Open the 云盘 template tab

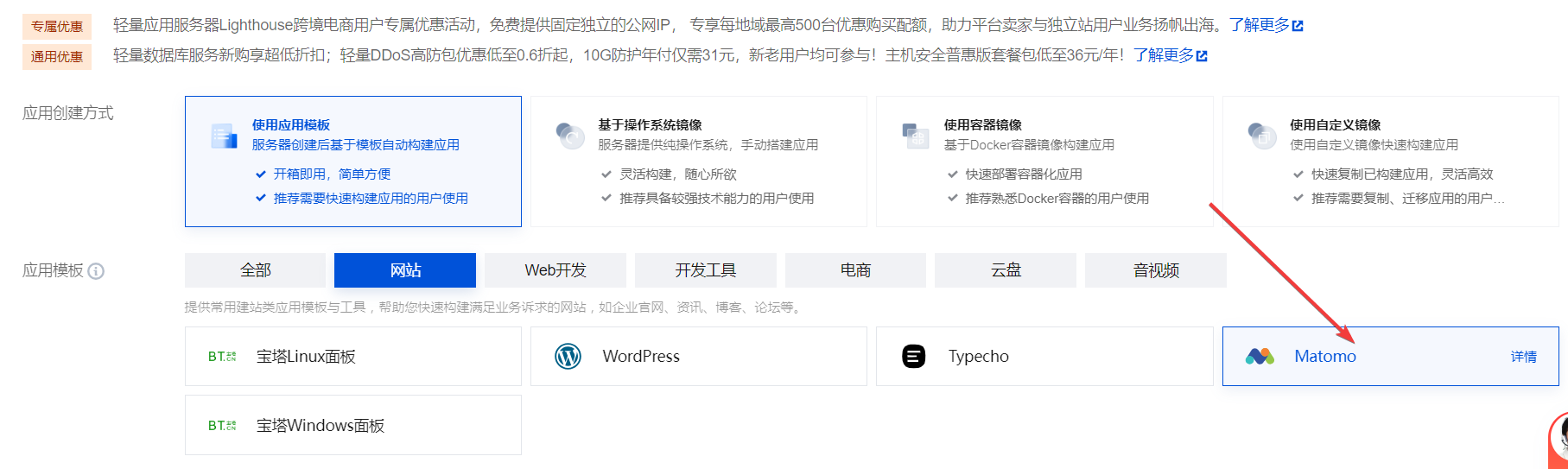point(1006,270)
